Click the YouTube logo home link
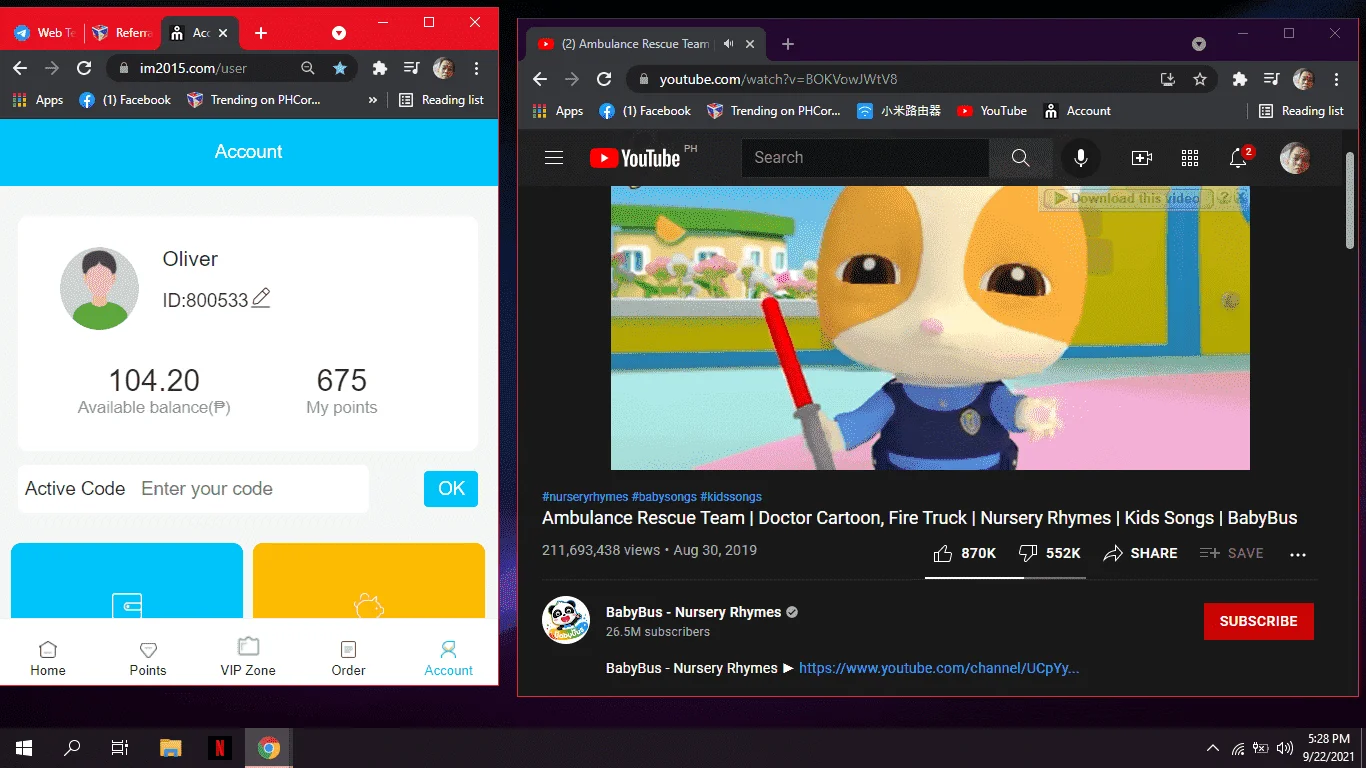This screenshot has width=1366, height=768. [636, 158]
